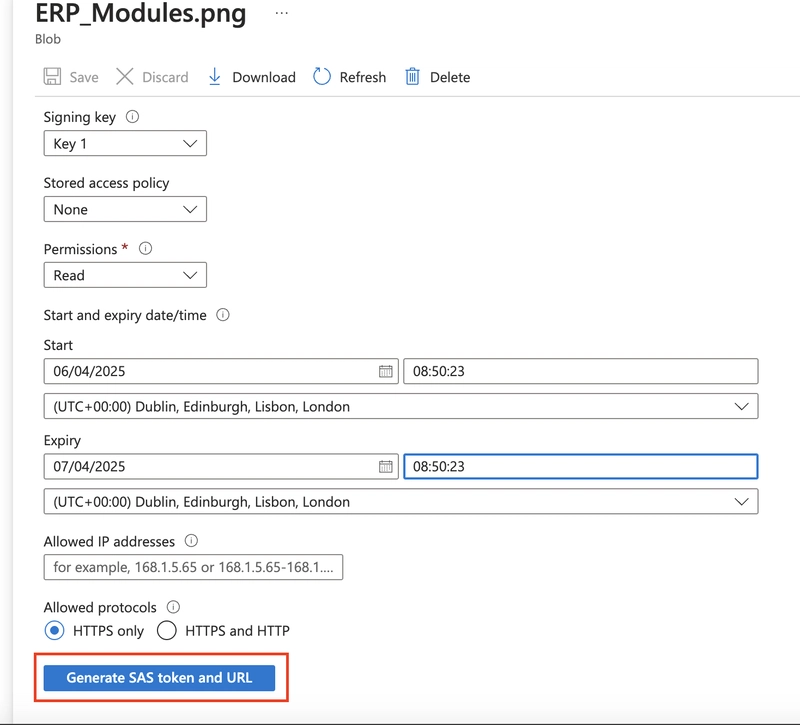Click the Discard toolbar button
The height and width of the screenshot is (725, 800).
152,77
